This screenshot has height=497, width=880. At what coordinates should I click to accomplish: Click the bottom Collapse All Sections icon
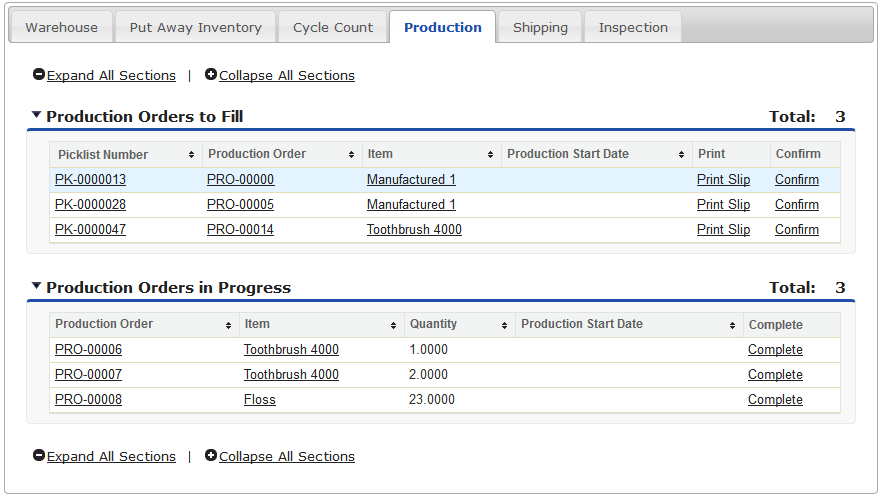point(211,456)
